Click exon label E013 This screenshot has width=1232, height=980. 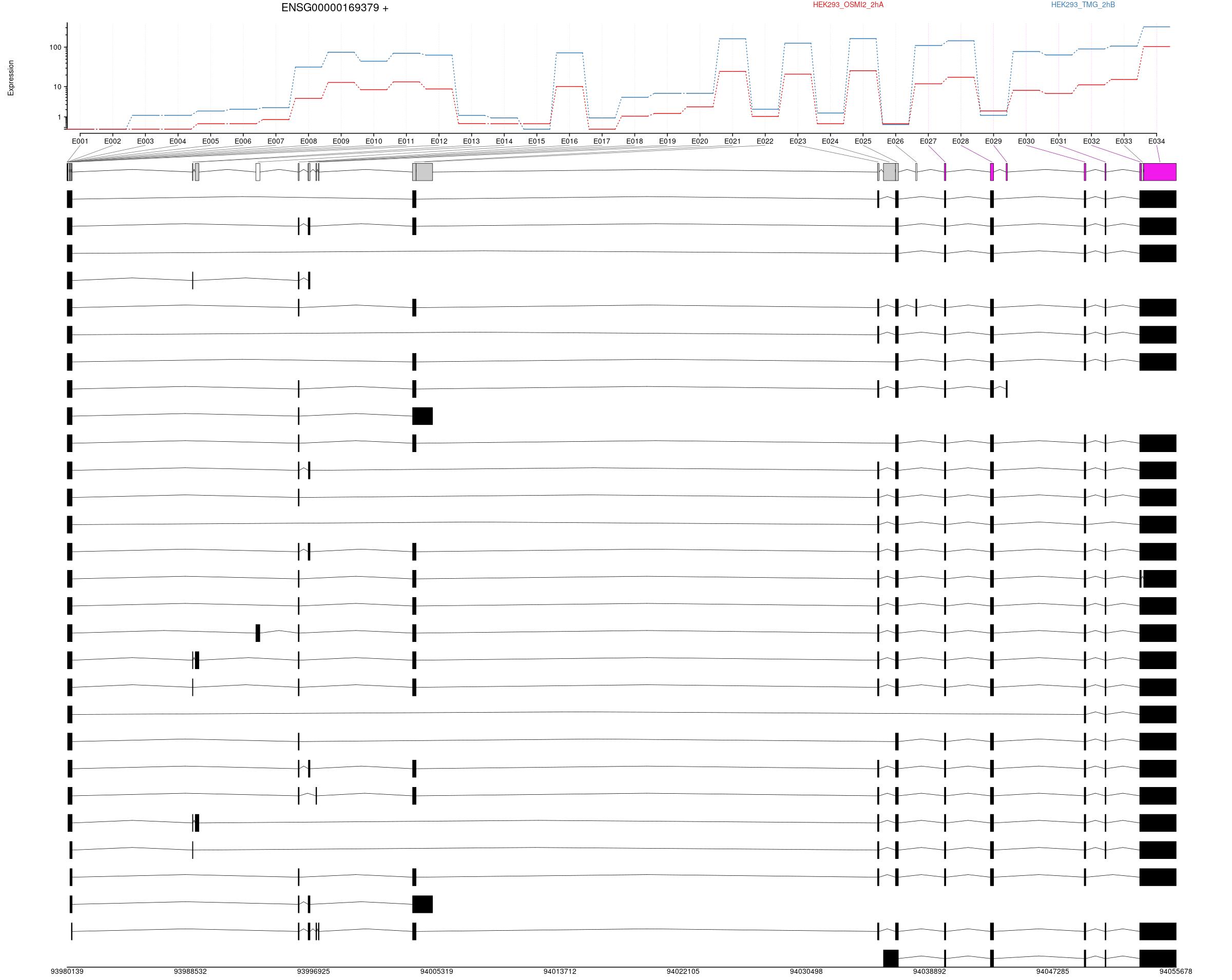471,141
